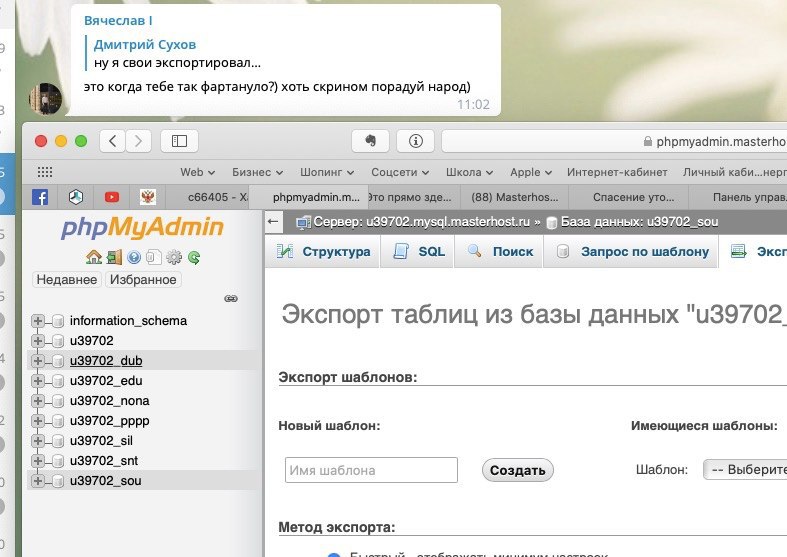Open navigation panel settings gear icon

click(174, 257)
